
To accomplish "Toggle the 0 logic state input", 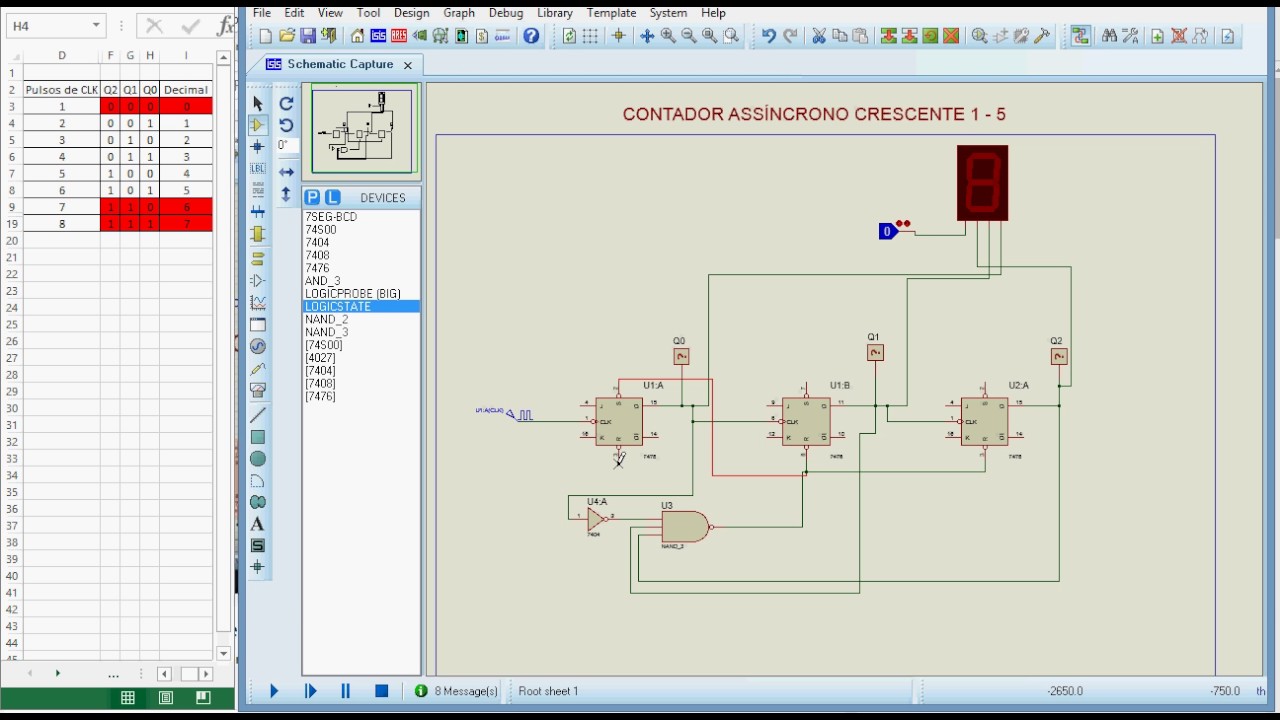I will pos(886,231).
